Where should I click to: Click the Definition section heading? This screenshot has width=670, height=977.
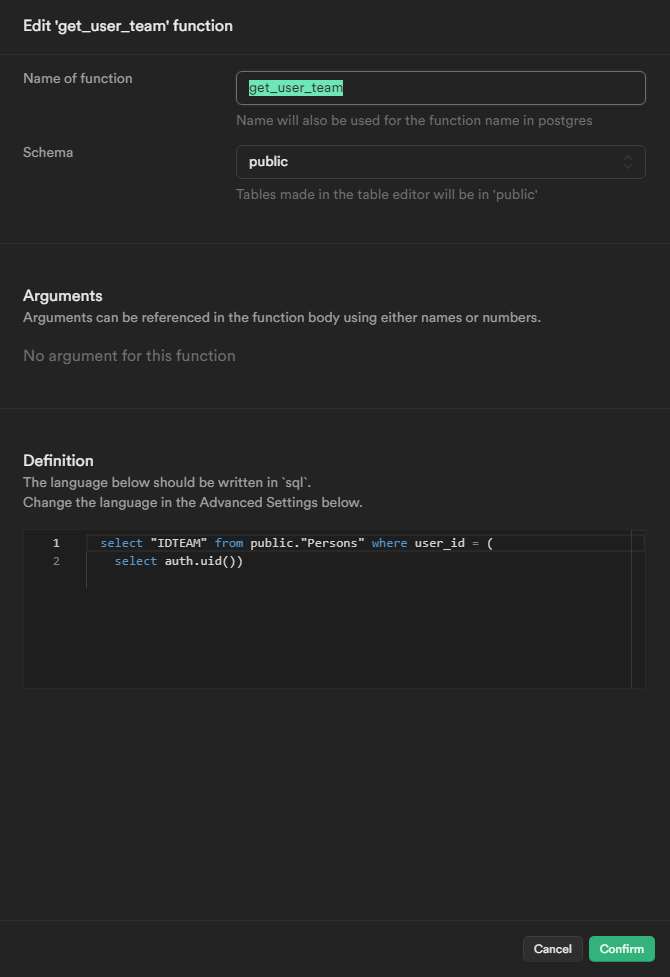58,461
